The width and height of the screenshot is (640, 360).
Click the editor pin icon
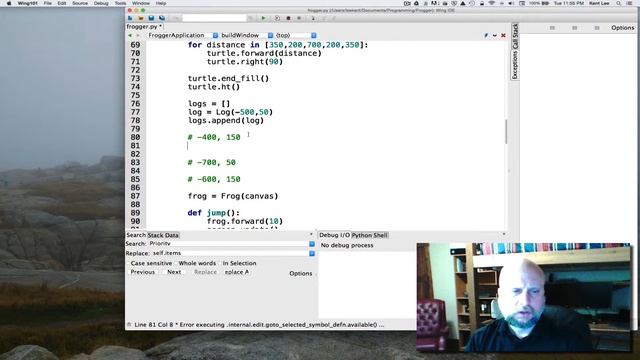coord(486,36)
